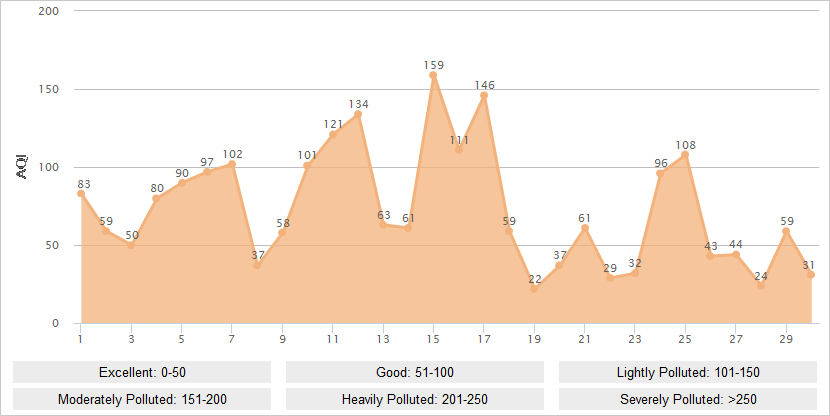This screenshot has height=416, width=830.
Task: Click the x-axis day label '29'
Action: pos(786,339)
